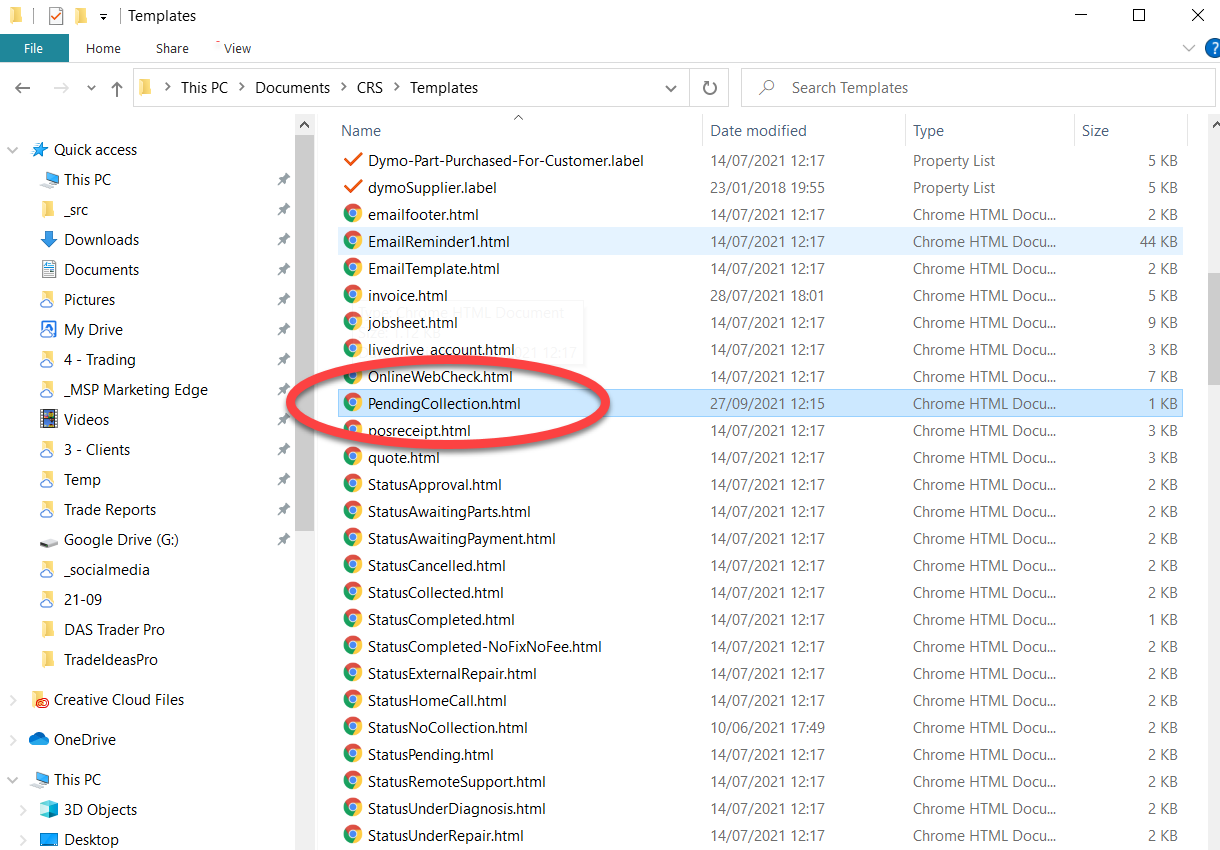1220x850 pixels.
Task: Click CRS in the address breadcrumb
Action: [x=370, y=88]
